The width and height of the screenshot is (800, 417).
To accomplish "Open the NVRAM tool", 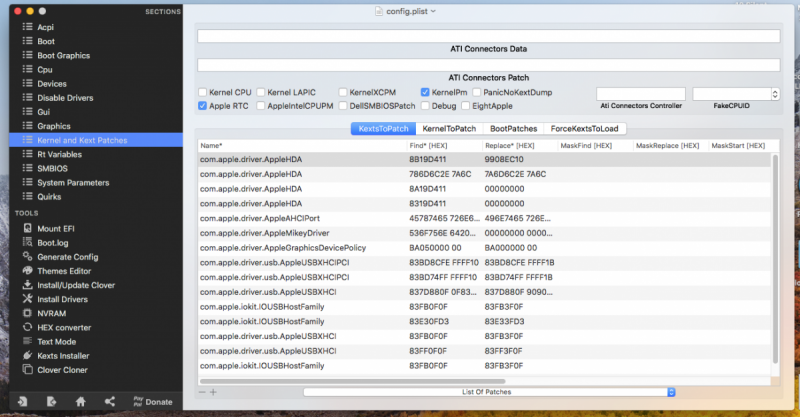I will pyautogui.click(x=51, y=313).
